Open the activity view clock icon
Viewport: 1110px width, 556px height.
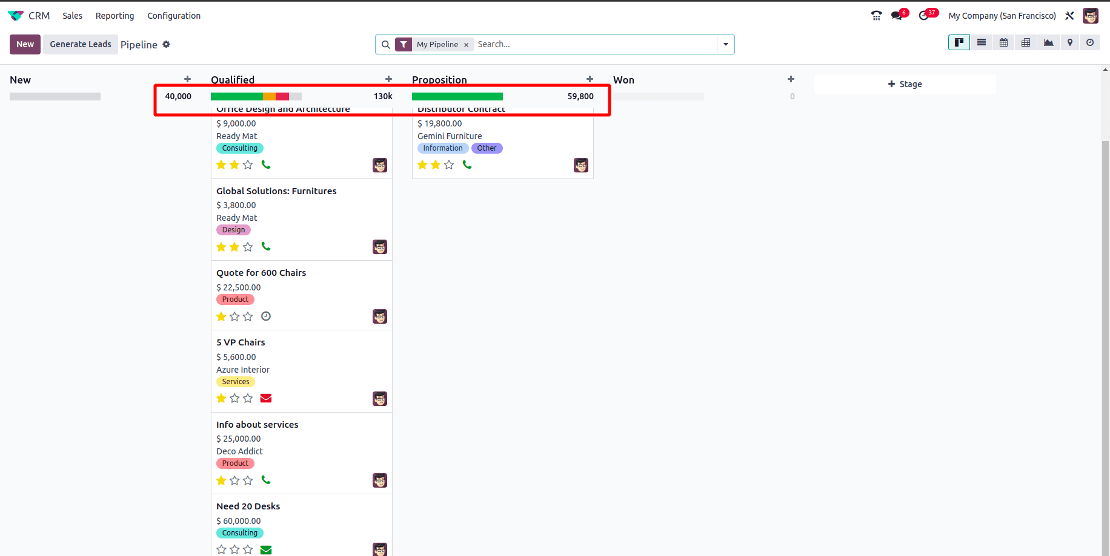(x=1090, y=43)
